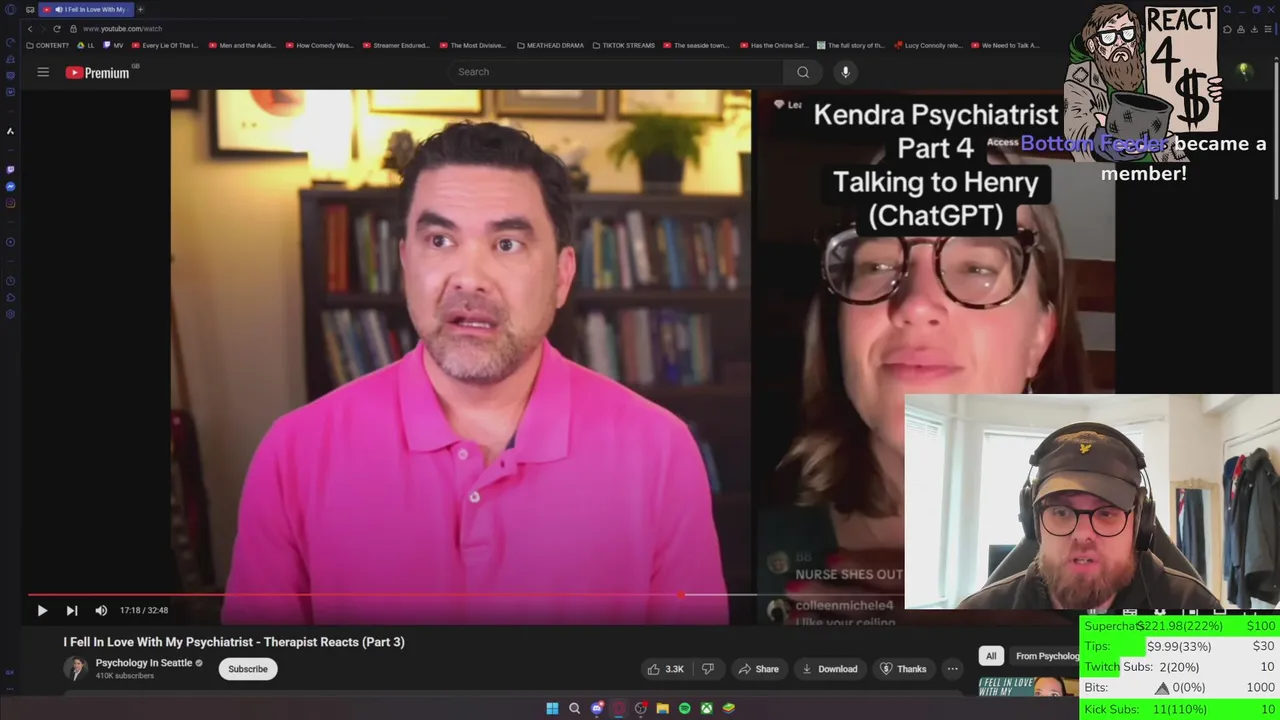
Task: Click the video title text
Action: [x=234, y=642]
